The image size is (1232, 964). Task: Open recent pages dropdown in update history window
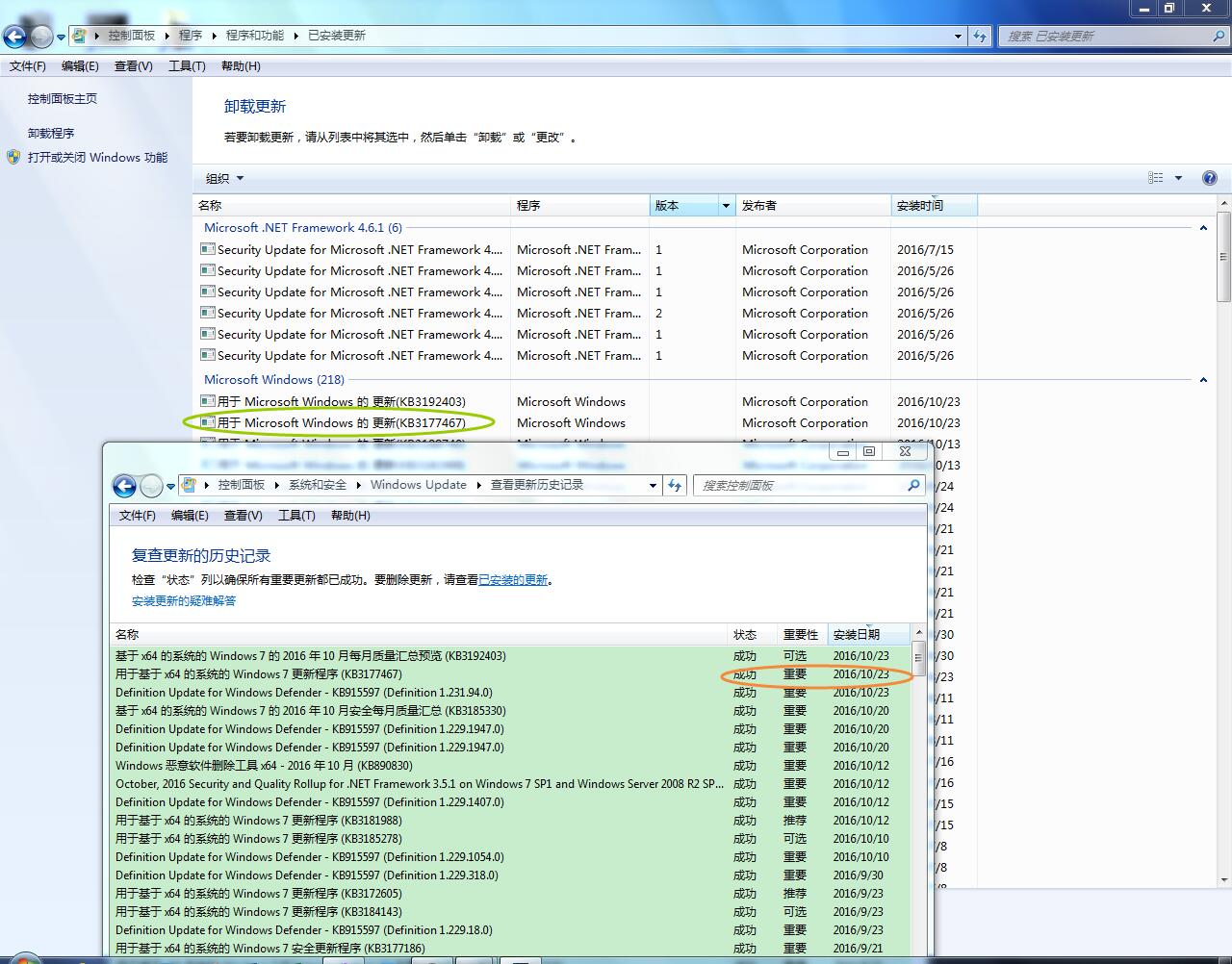coord(170,487)
